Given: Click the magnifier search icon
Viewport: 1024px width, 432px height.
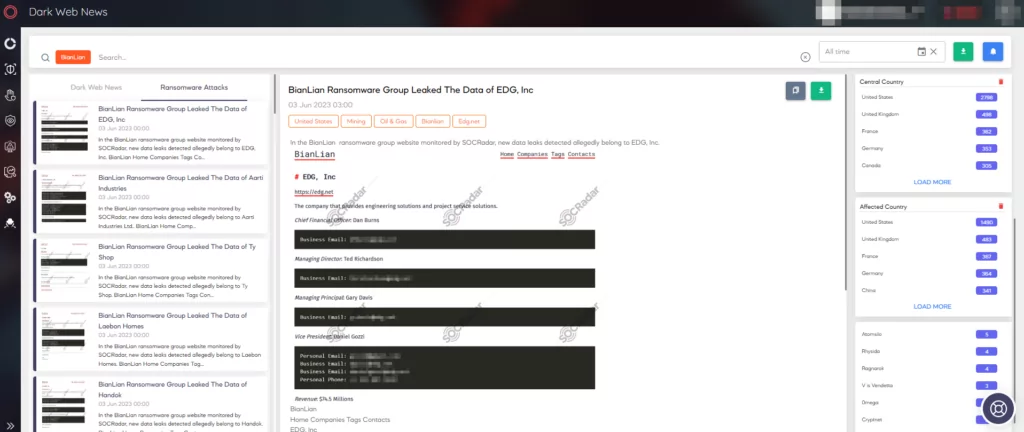Looking at the screenshot, I should [45, 57].
